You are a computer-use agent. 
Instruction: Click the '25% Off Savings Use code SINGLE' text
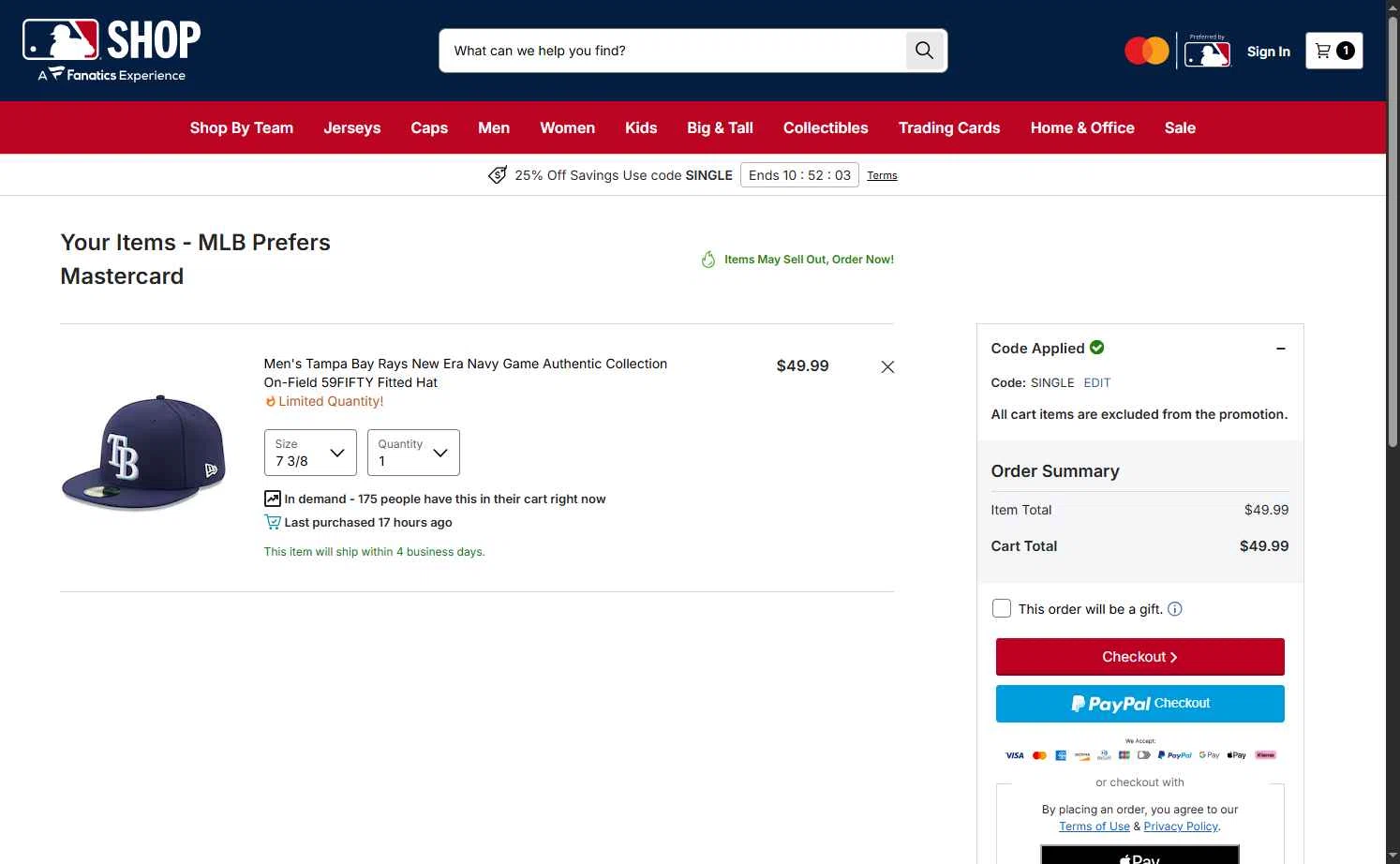pyautogui.click(x=623, y=175)
